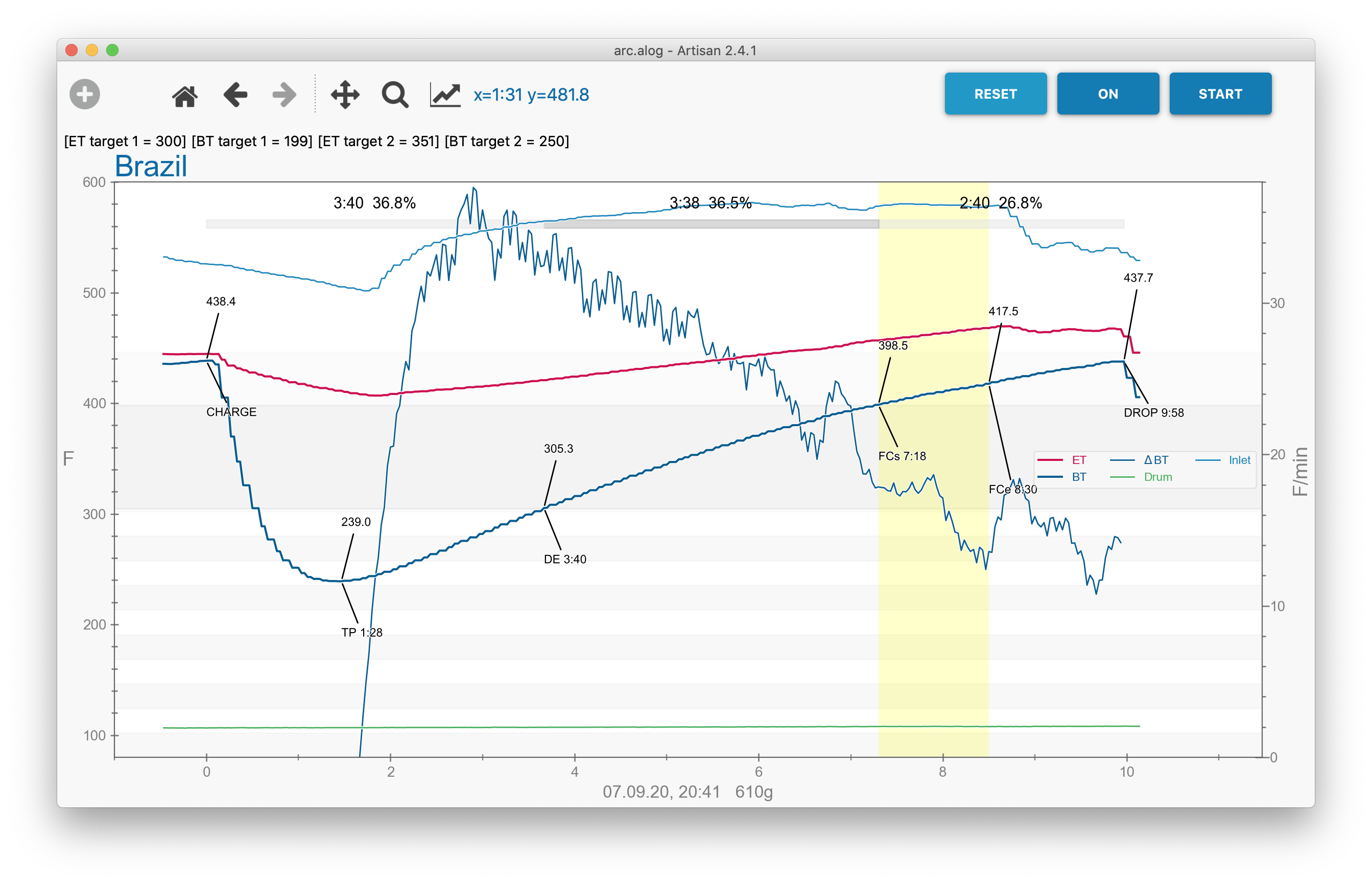
Task: Click the add profile plus icon
Action: [x=85, y=94]
